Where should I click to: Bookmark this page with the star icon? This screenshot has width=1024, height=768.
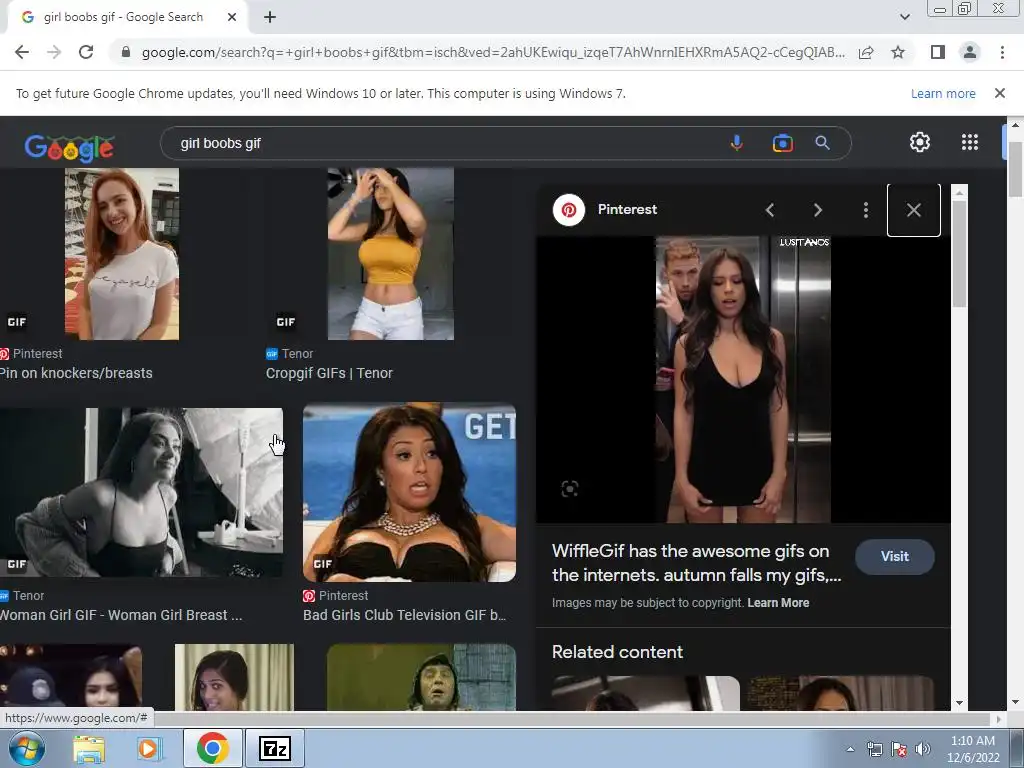click(898, 52)
